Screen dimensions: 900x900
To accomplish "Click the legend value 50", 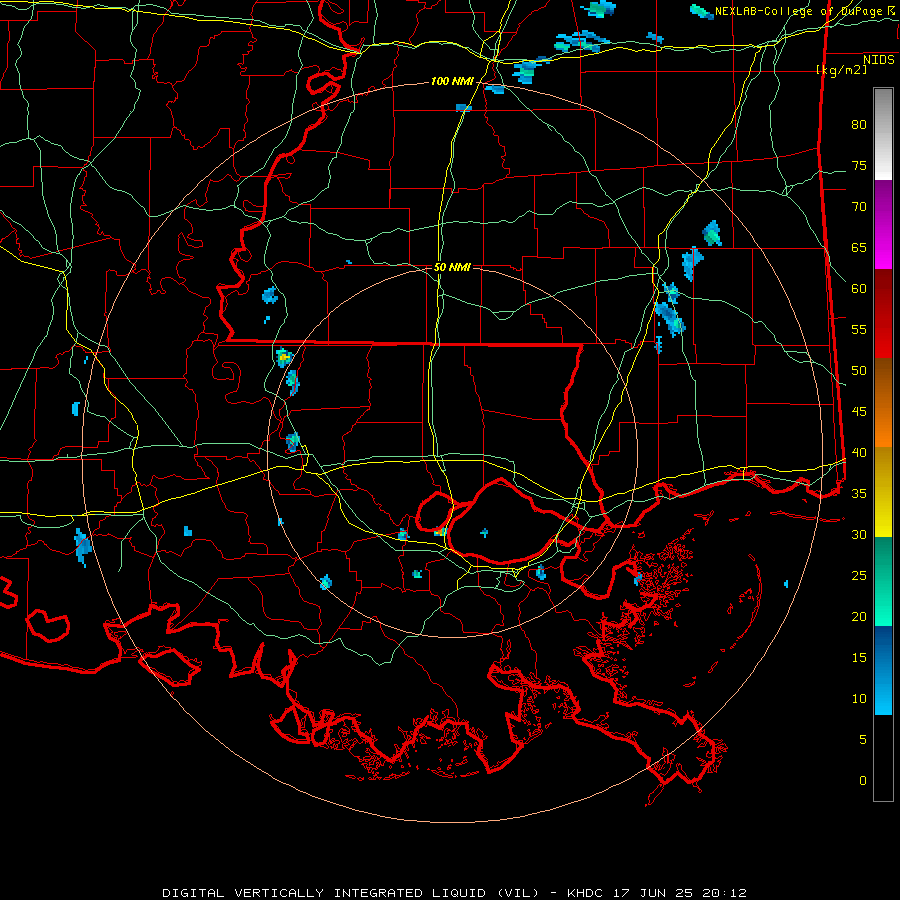I will tap(859, 371).
